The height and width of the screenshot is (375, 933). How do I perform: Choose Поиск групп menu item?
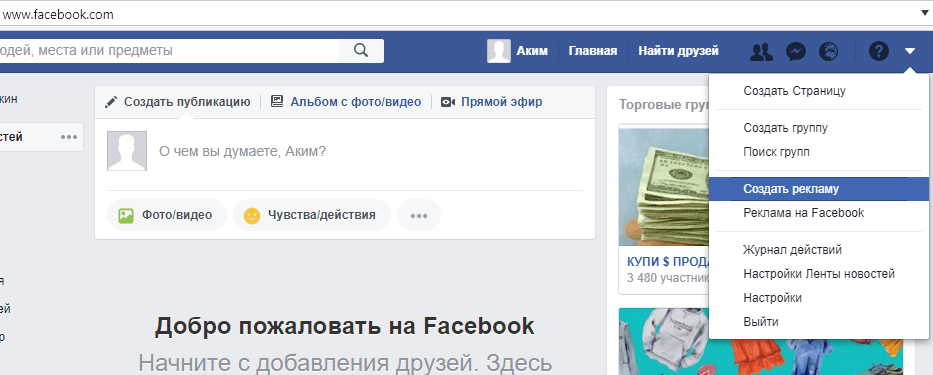(819, 152)
